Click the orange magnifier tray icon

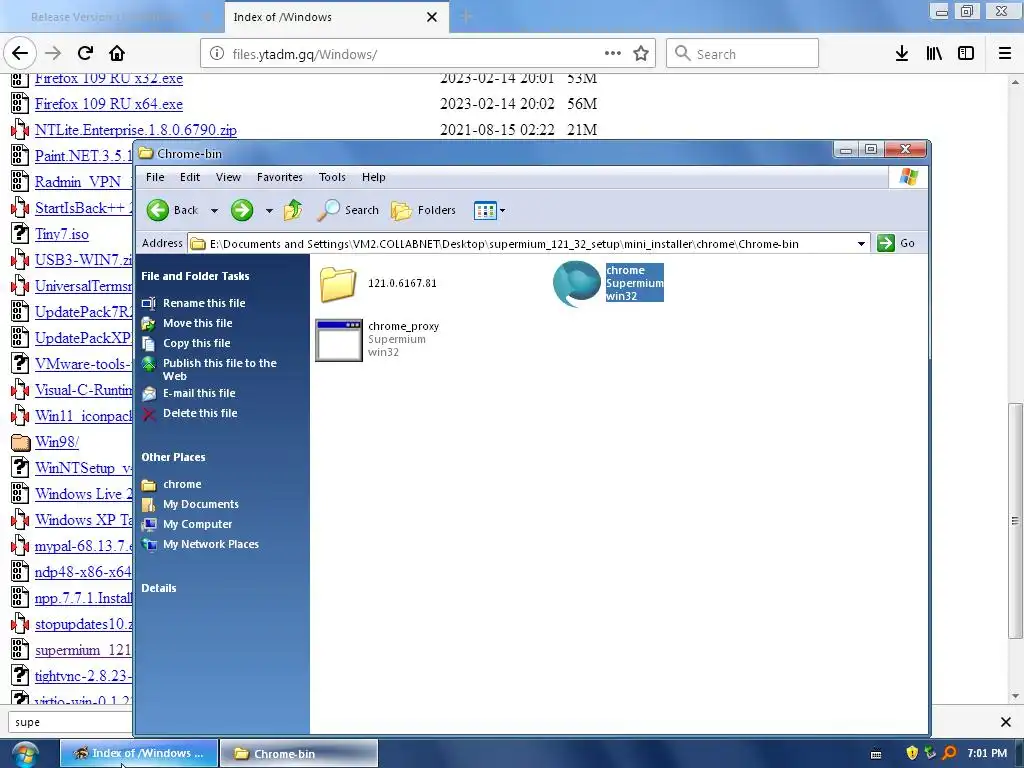949,753
